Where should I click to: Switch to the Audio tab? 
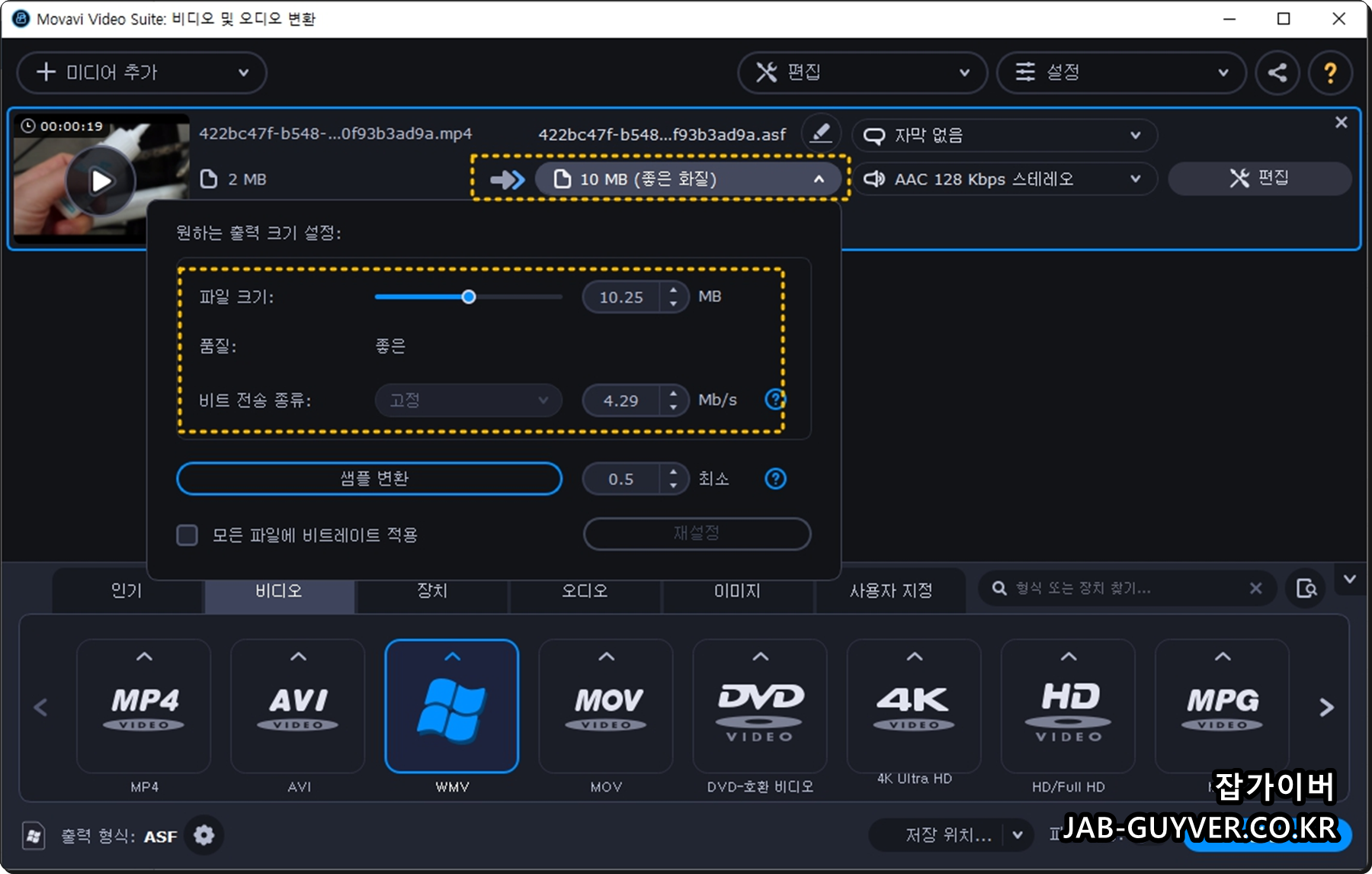(585, 590)
